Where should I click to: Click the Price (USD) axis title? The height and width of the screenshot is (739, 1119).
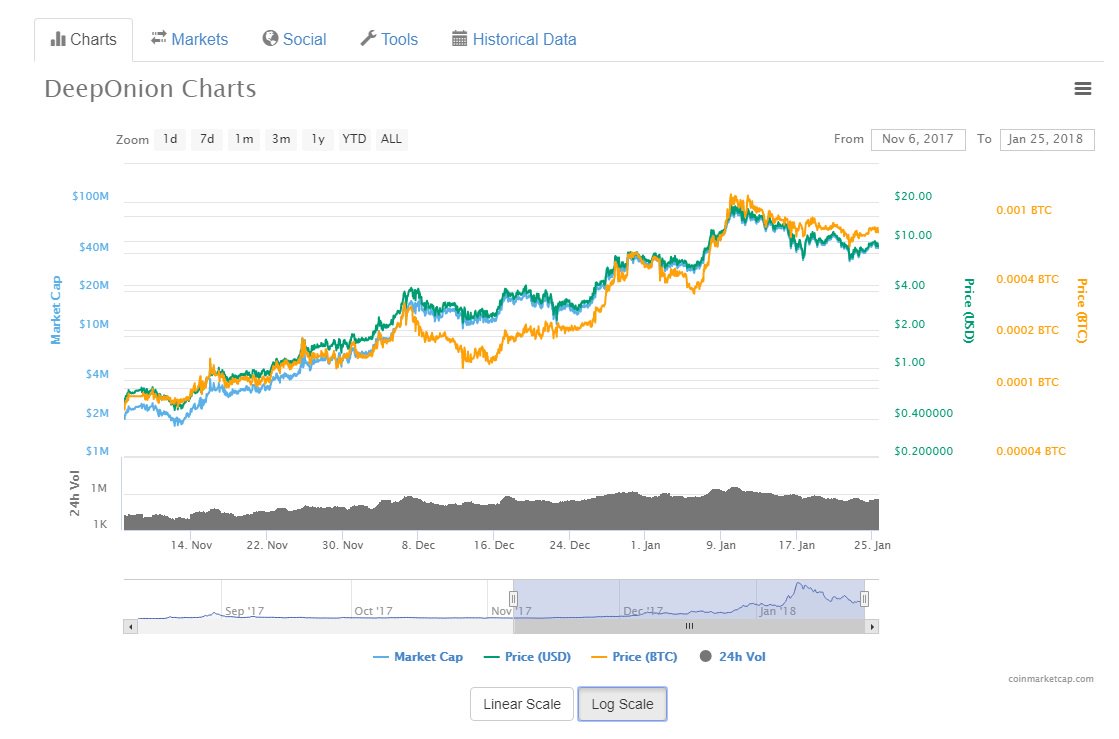click(968, 310)
